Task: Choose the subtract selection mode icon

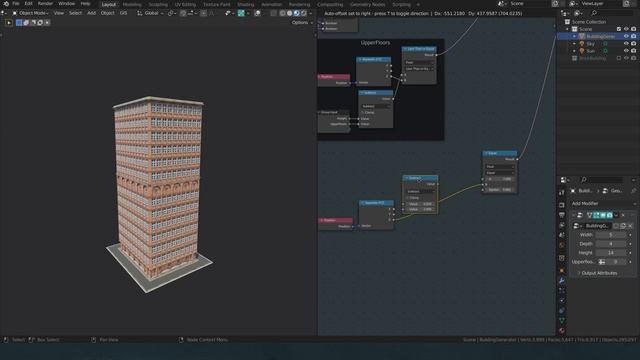Action: point(33,22)
